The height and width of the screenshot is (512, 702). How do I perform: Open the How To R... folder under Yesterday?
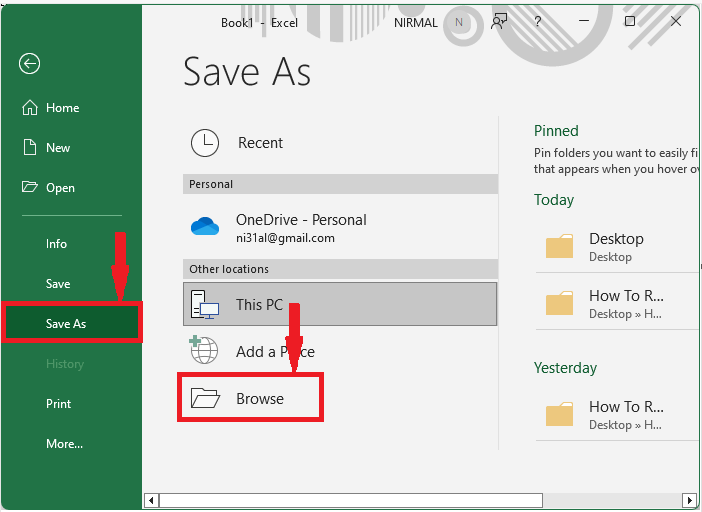click(618, 414)
